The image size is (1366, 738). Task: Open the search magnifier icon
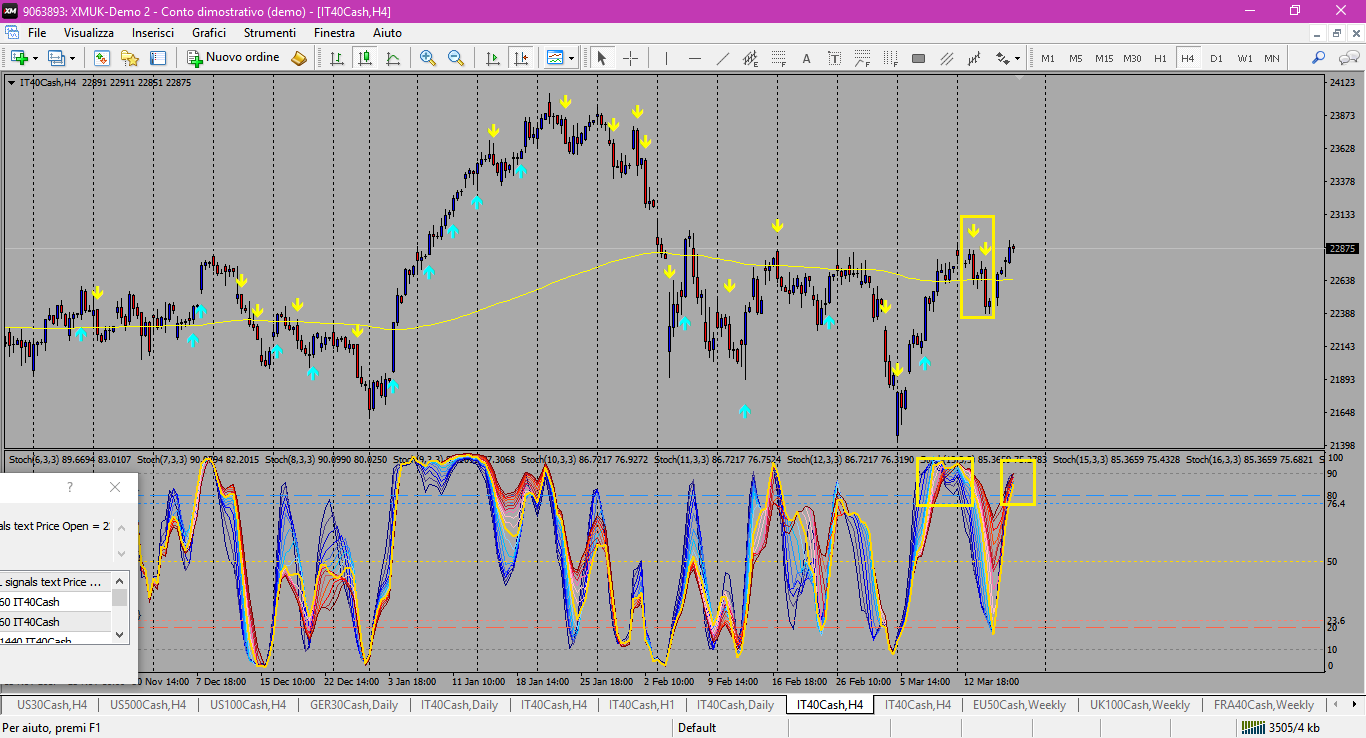[x=1318, y=58]
